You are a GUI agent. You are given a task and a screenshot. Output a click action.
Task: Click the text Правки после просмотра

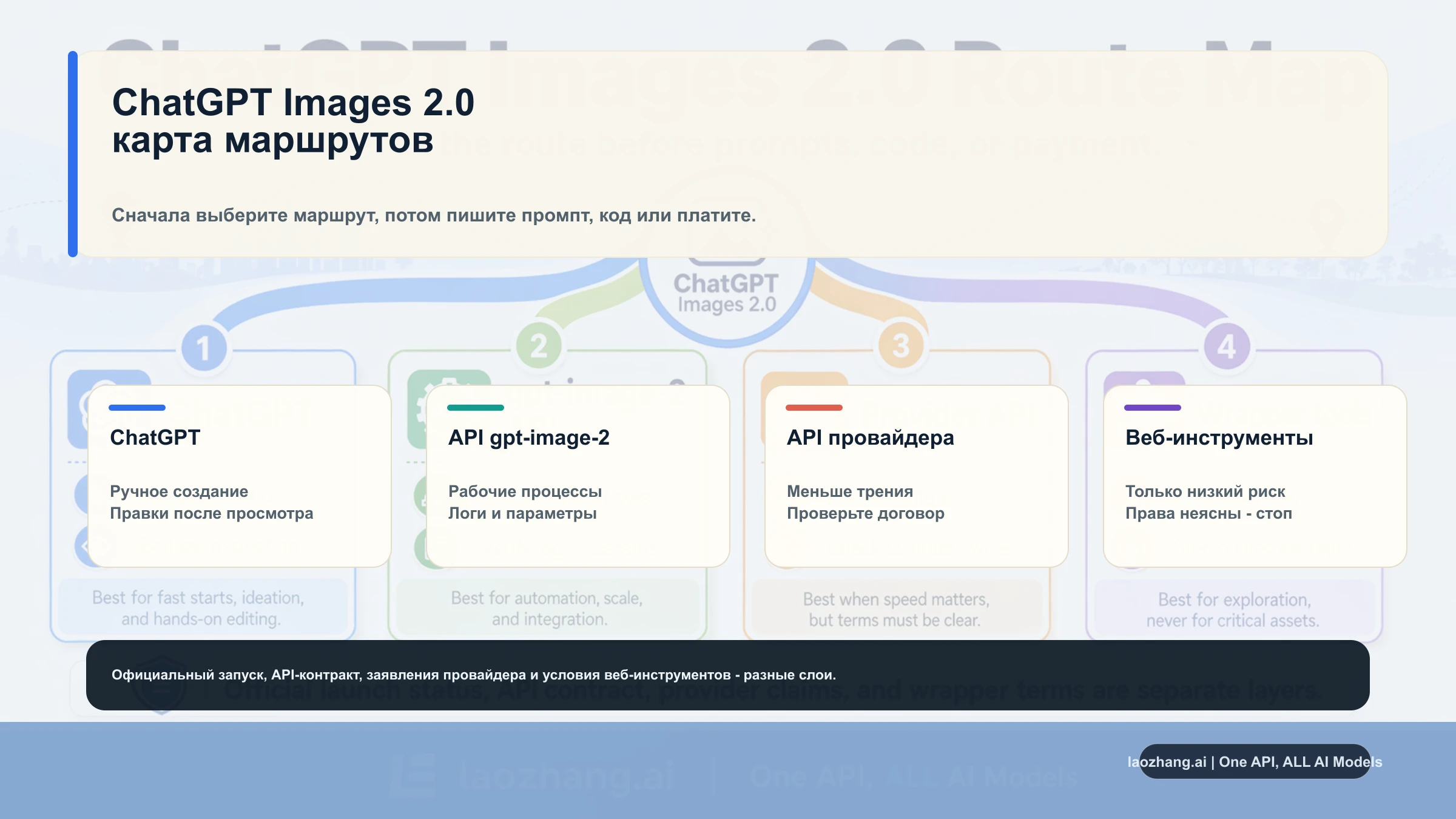pos(211,513)
